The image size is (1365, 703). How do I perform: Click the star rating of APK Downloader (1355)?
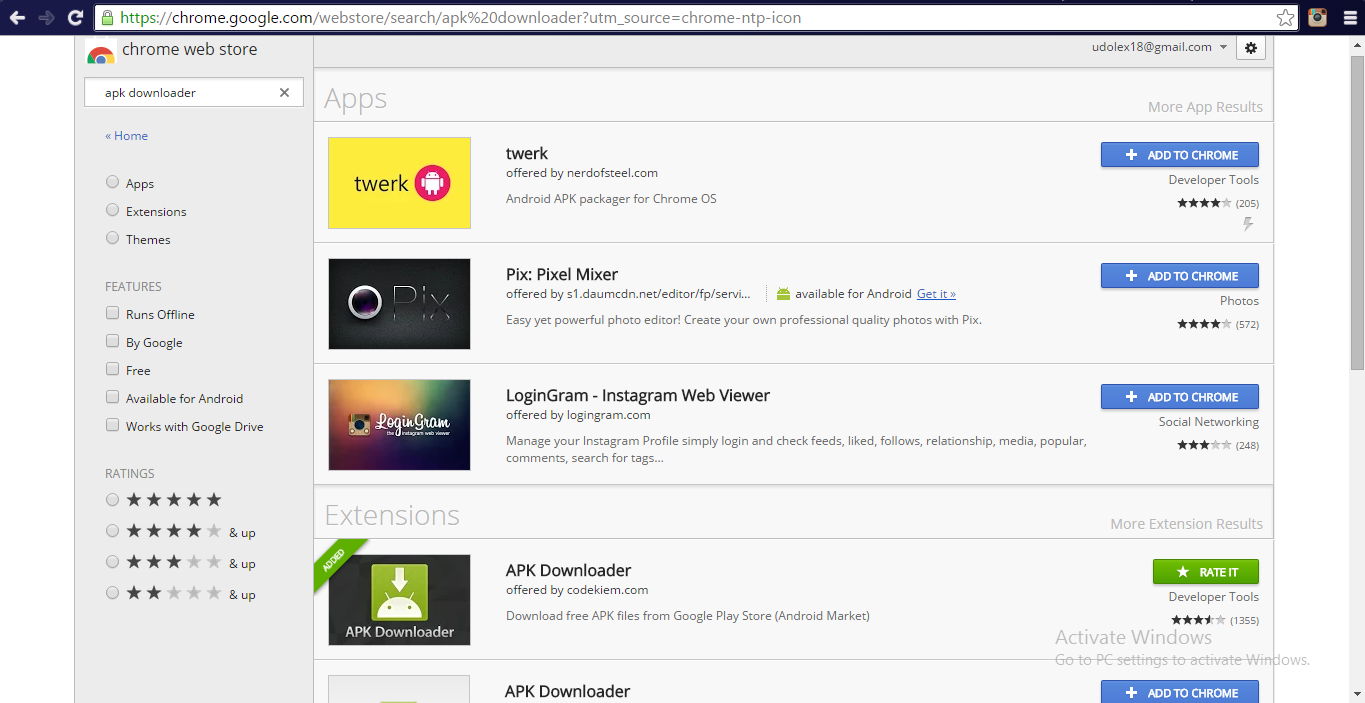click(x=1198, y=620)
